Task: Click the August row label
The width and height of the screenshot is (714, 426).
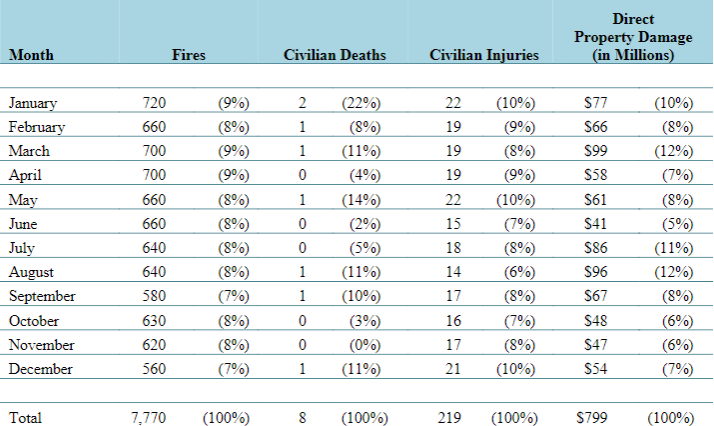Action: click(31, 272)
